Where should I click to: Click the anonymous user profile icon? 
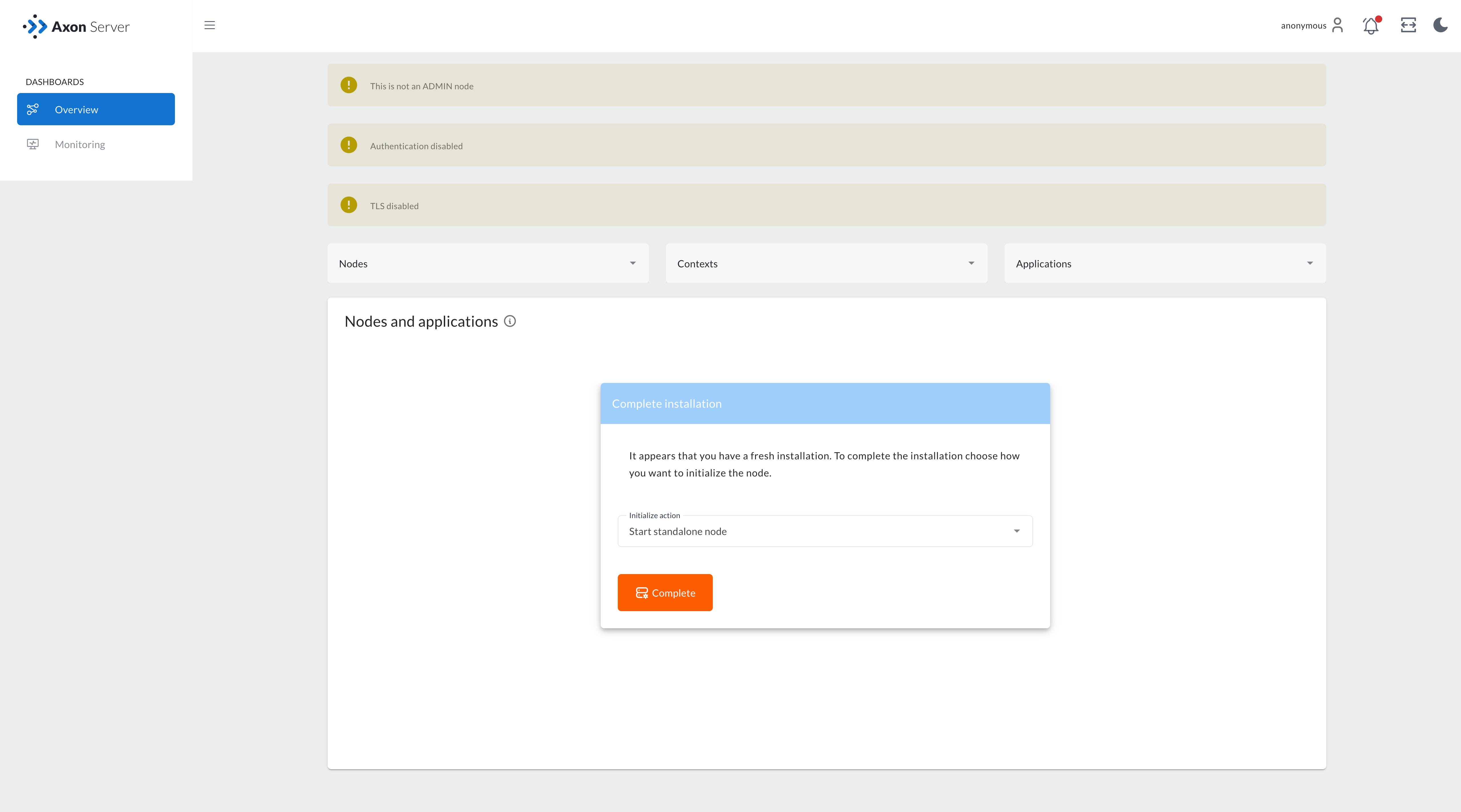coord(1337,25)
